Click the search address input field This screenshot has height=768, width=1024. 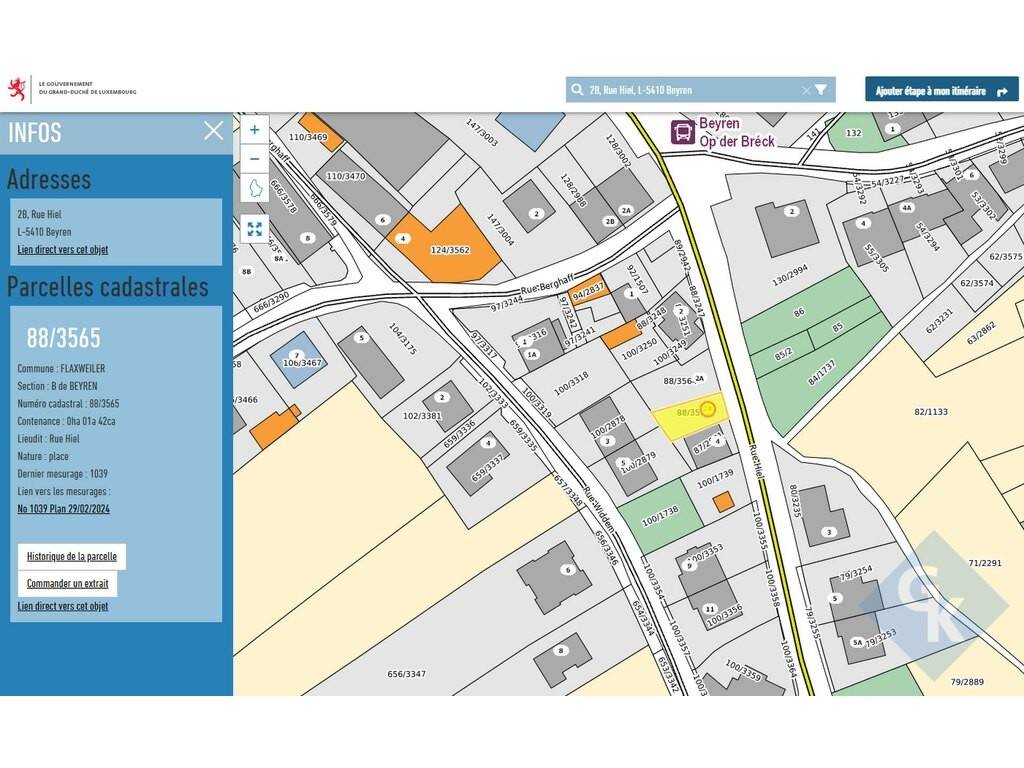tap(690, 90)
